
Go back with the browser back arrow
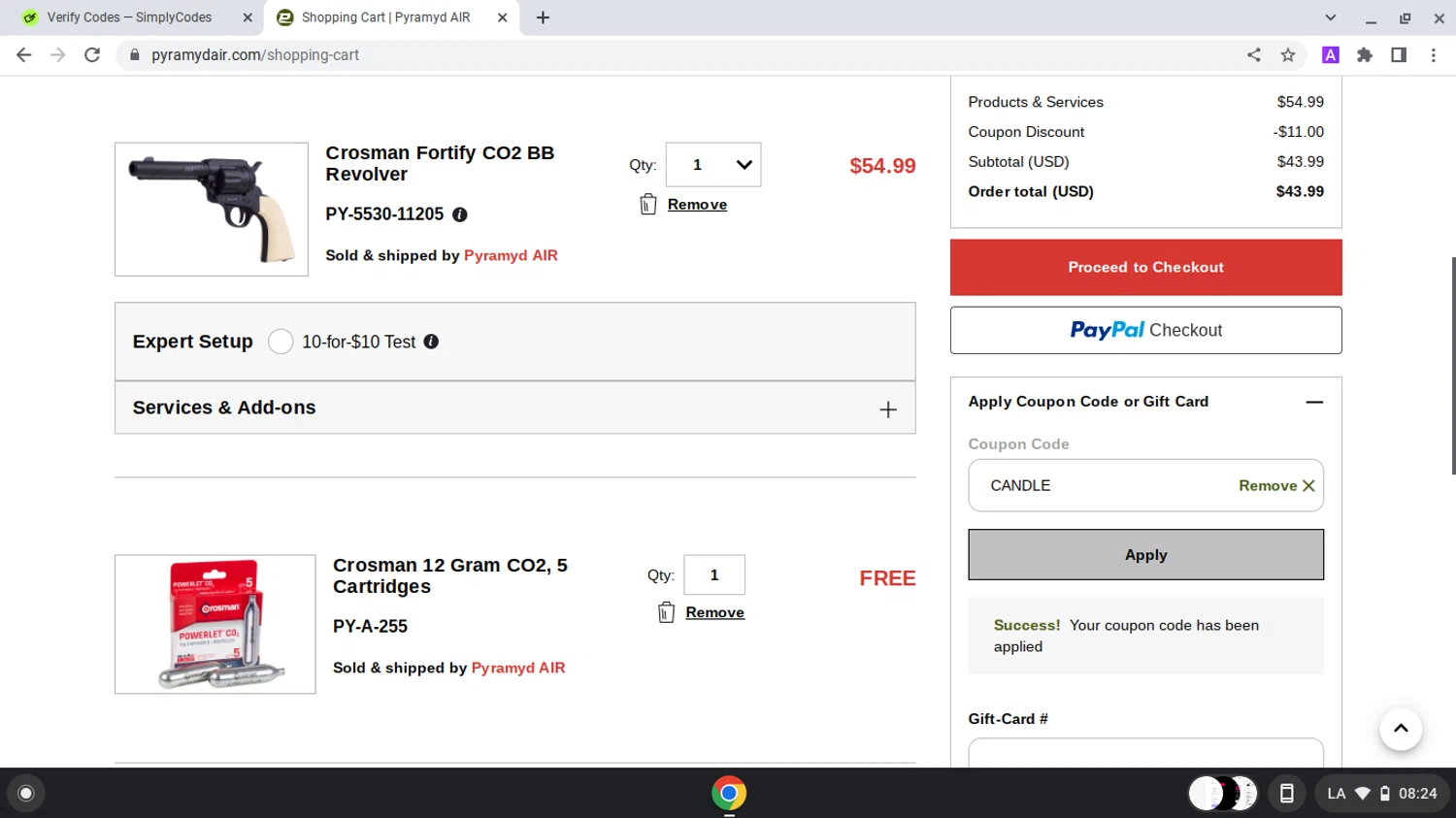[24, 55]
